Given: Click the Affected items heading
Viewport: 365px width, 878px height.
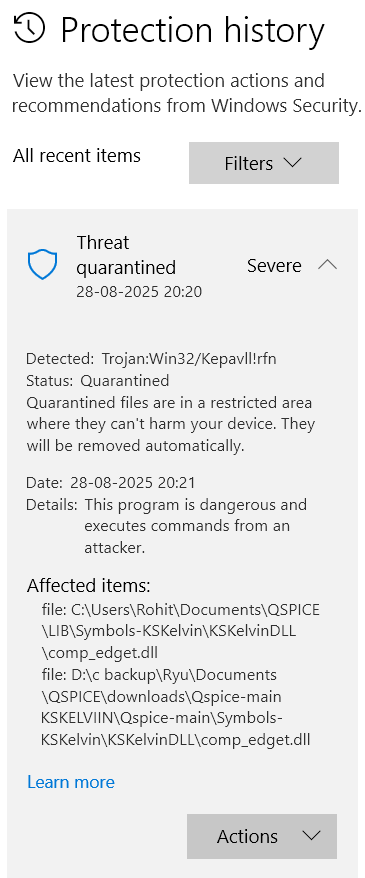Looking at the screenshot, I should (88, 586).
